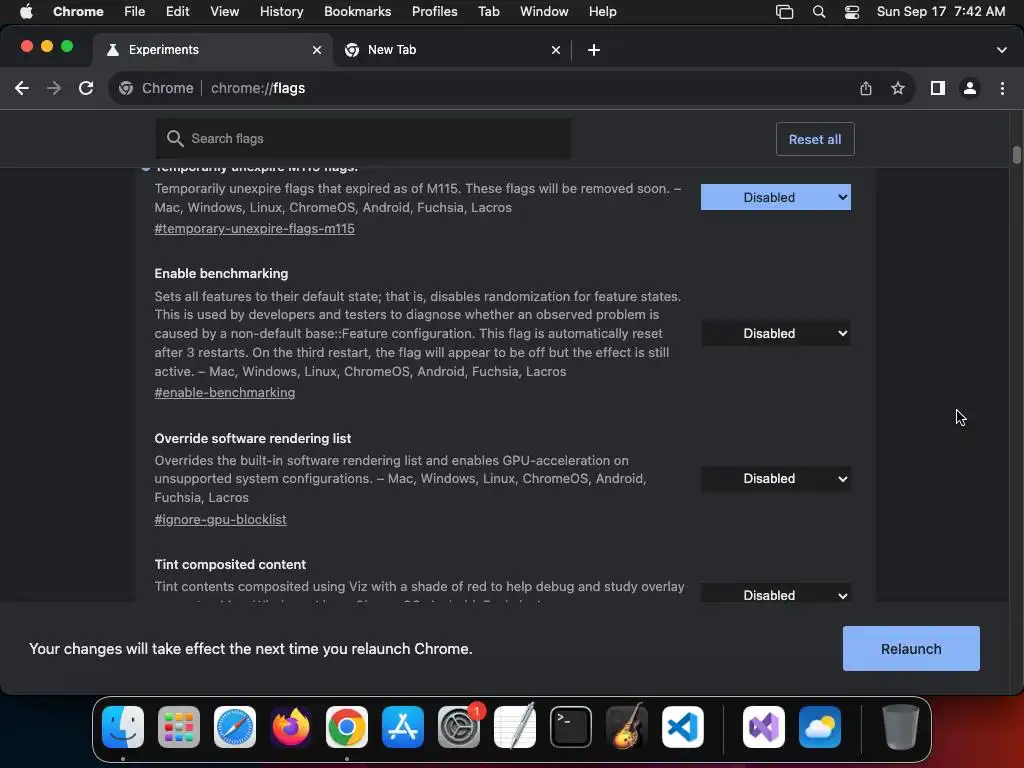The image size is (1024, 768).
Task: Close the Experiments tab
Action: point(317,50)
